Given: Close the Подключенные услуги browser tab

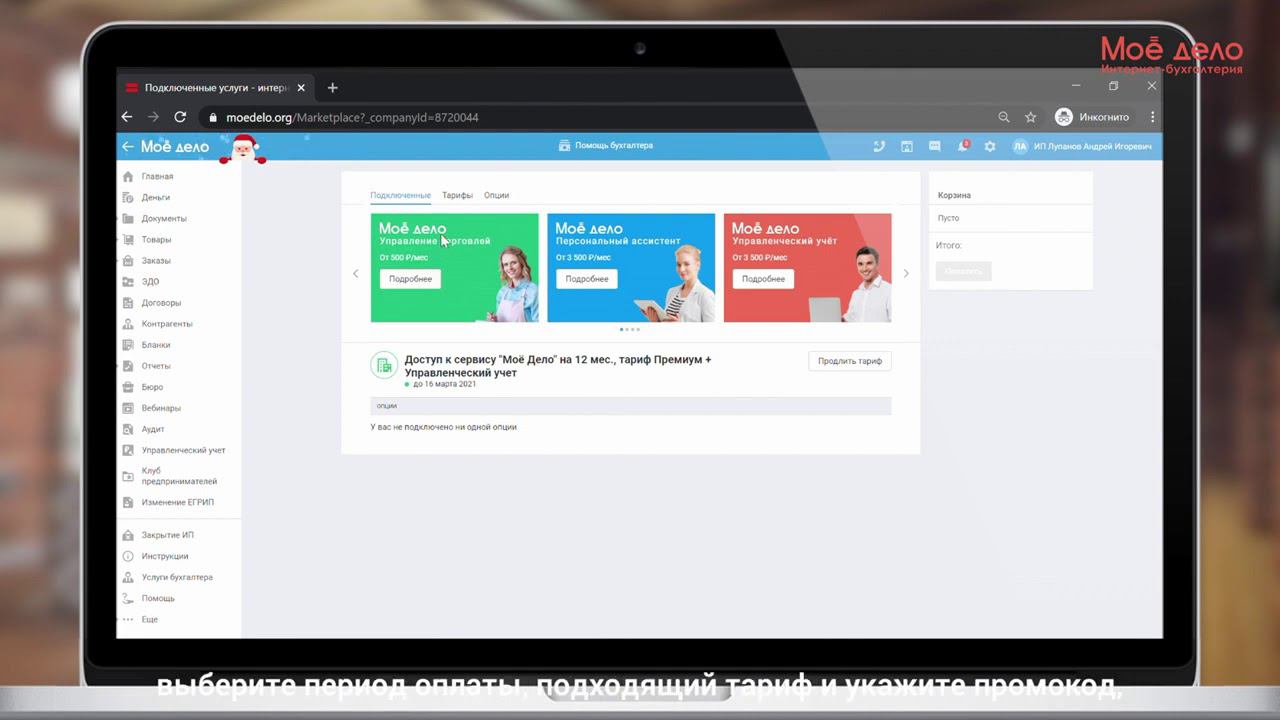Looking at the screenshot, I should [x=301, y=88].
